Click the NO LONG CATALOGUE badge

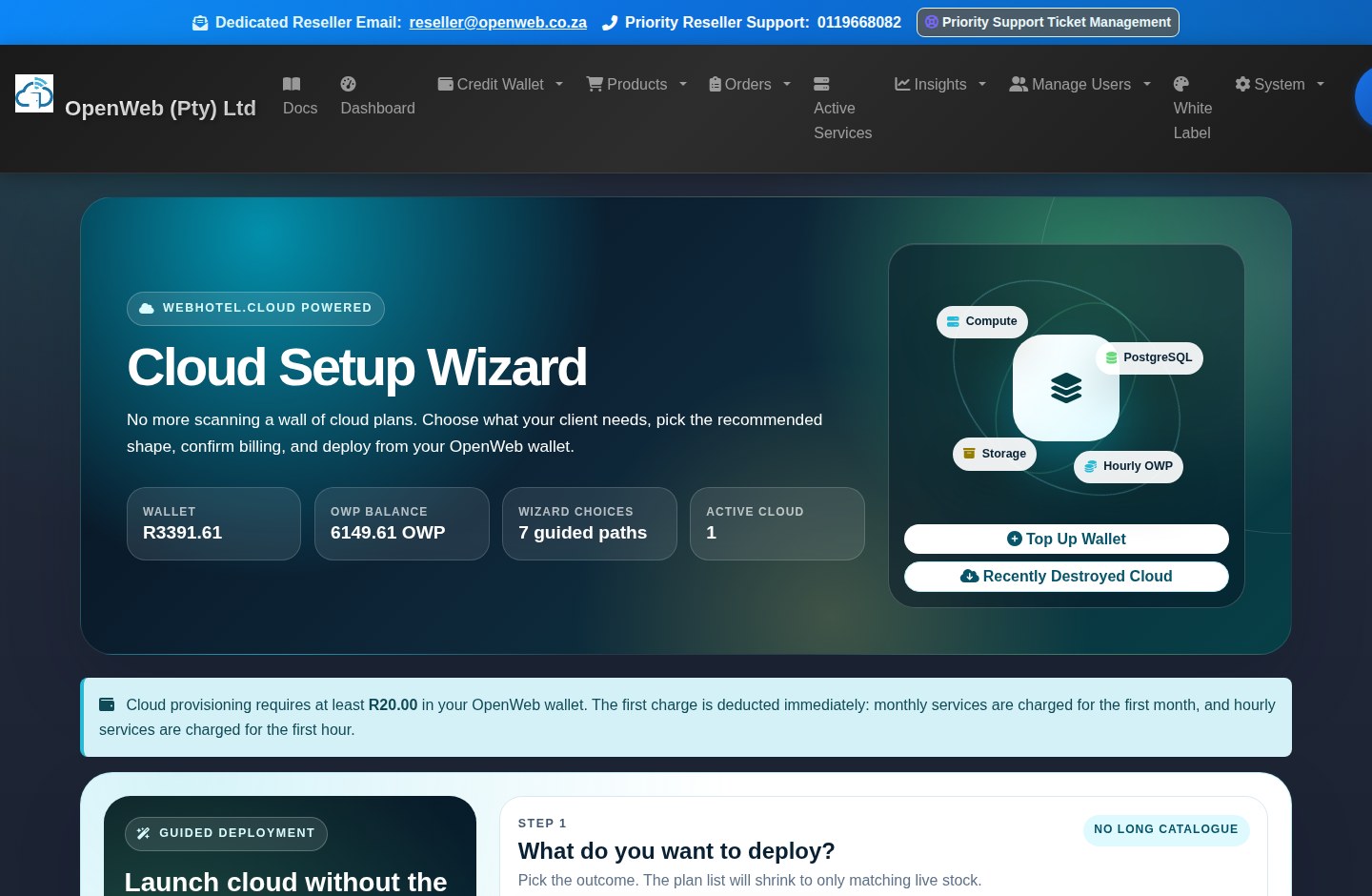pos(1166,829)
